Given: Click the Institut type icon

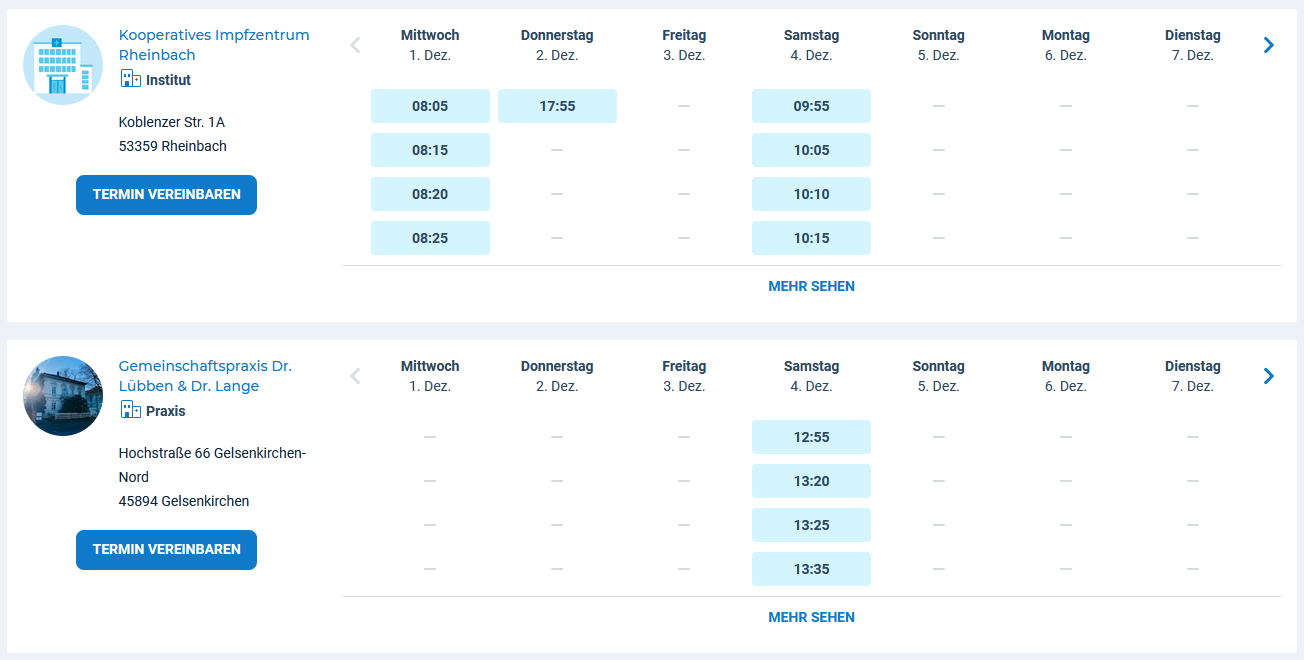Looking at the screenshot, I should (x=130, y=79).
